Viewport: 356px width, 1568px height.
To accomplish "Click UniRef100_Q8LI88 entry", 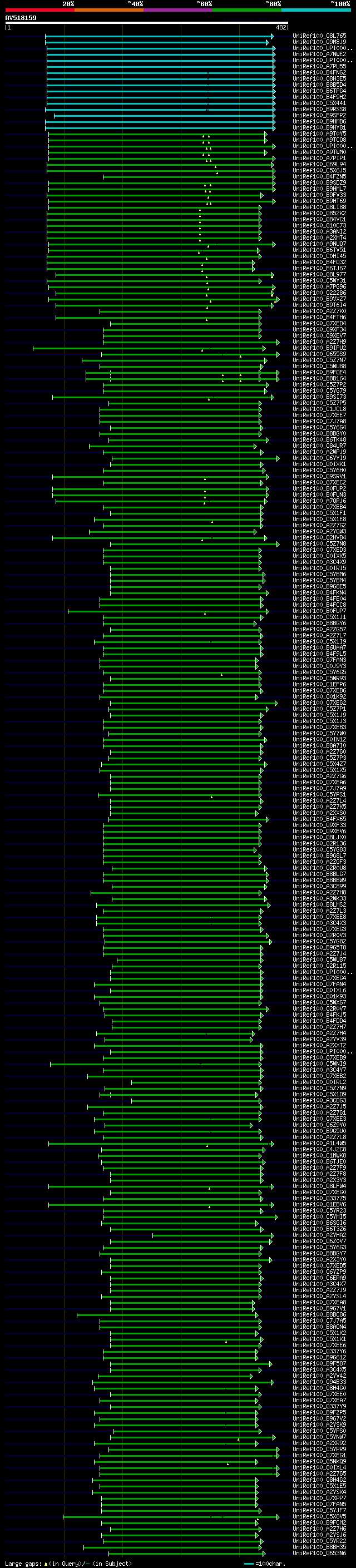I will (319, 207).
